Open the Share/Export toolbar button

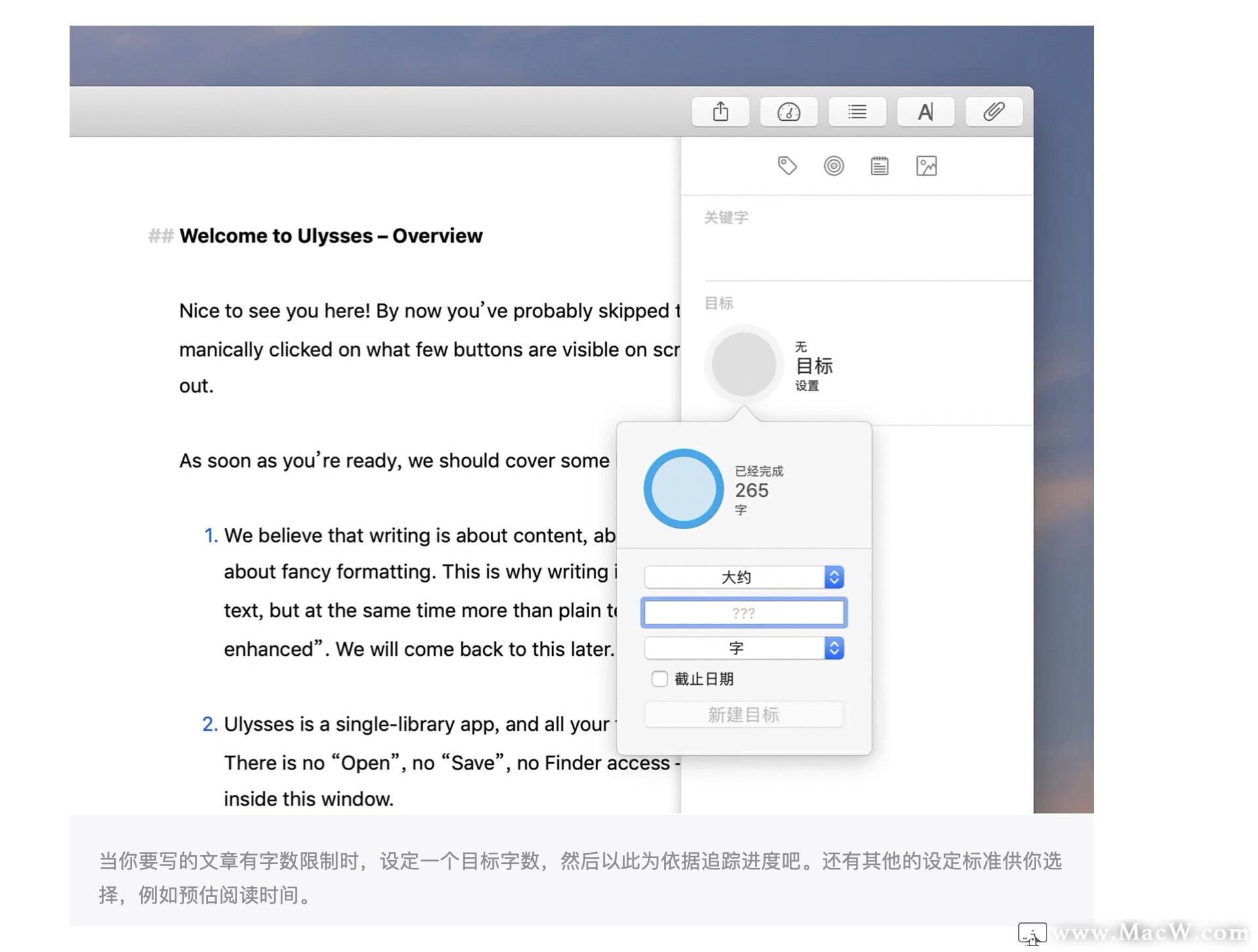click(x=720, y=112)
